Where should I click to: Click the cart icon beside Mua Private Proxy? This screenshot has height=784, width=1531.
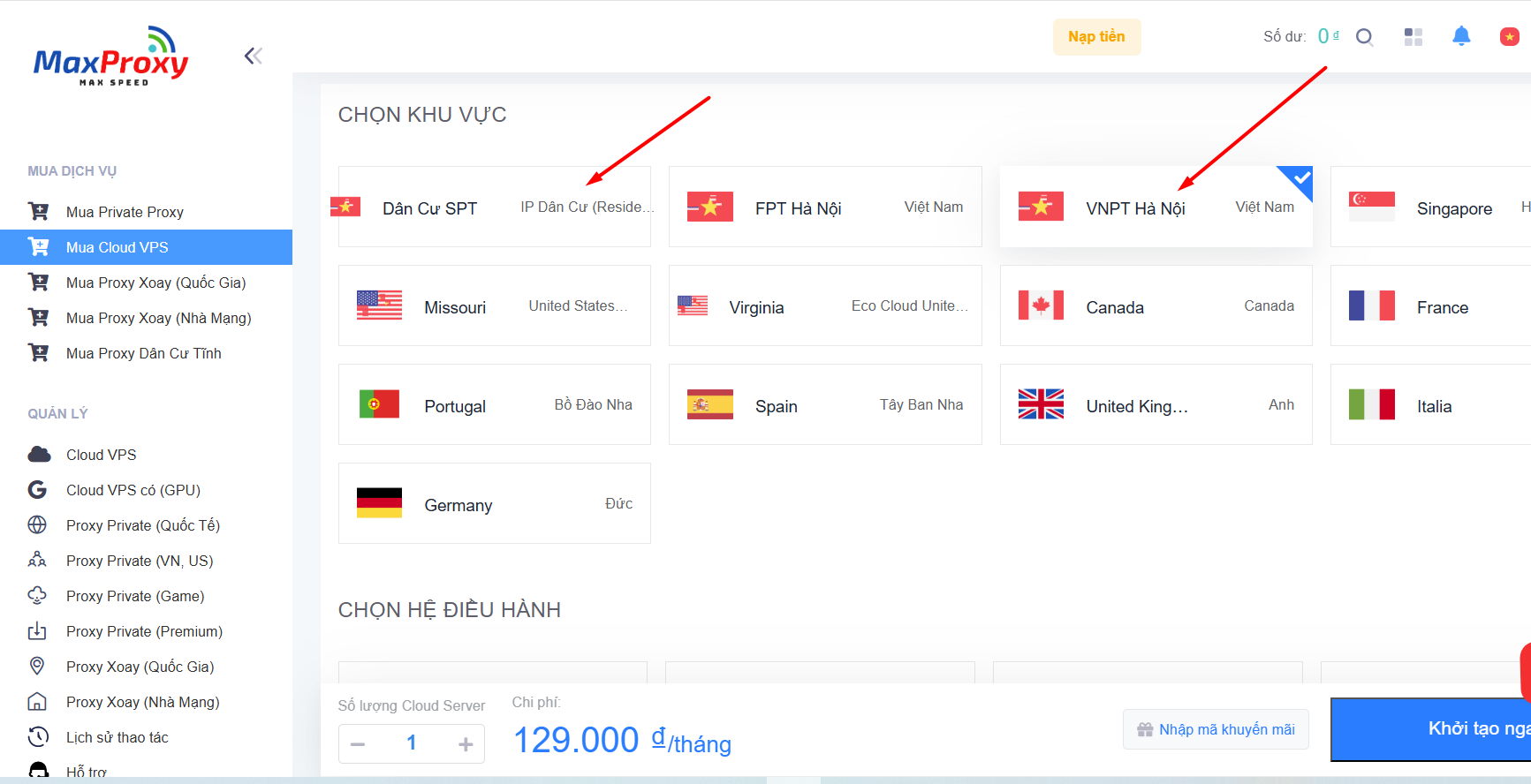point(38,212)
